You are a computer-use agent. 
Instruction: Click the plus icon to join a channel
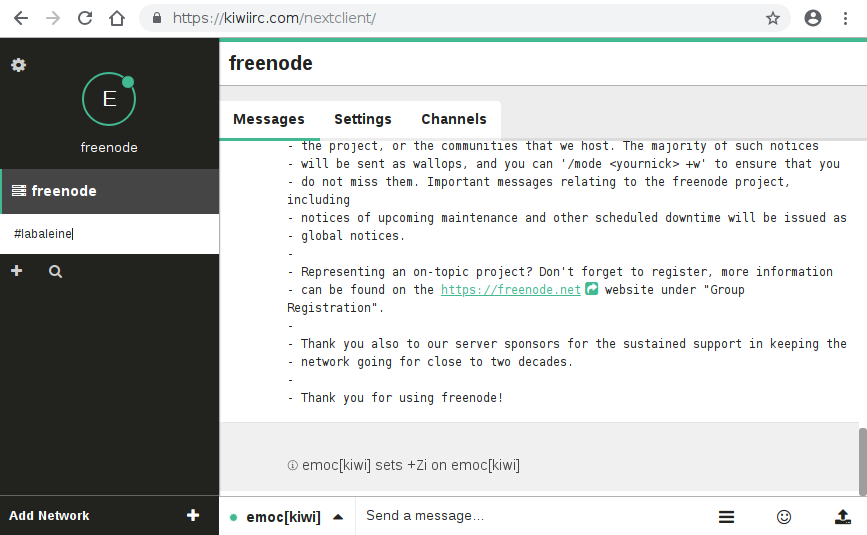(17, 271)
